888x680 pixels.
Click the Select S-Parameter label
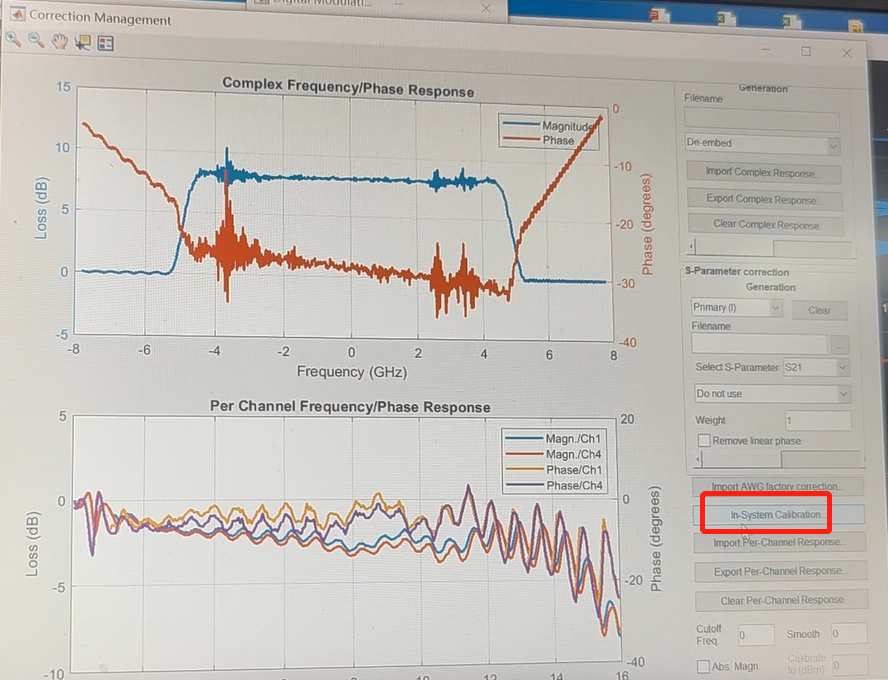pyautogui.click(x=737, y=367)
